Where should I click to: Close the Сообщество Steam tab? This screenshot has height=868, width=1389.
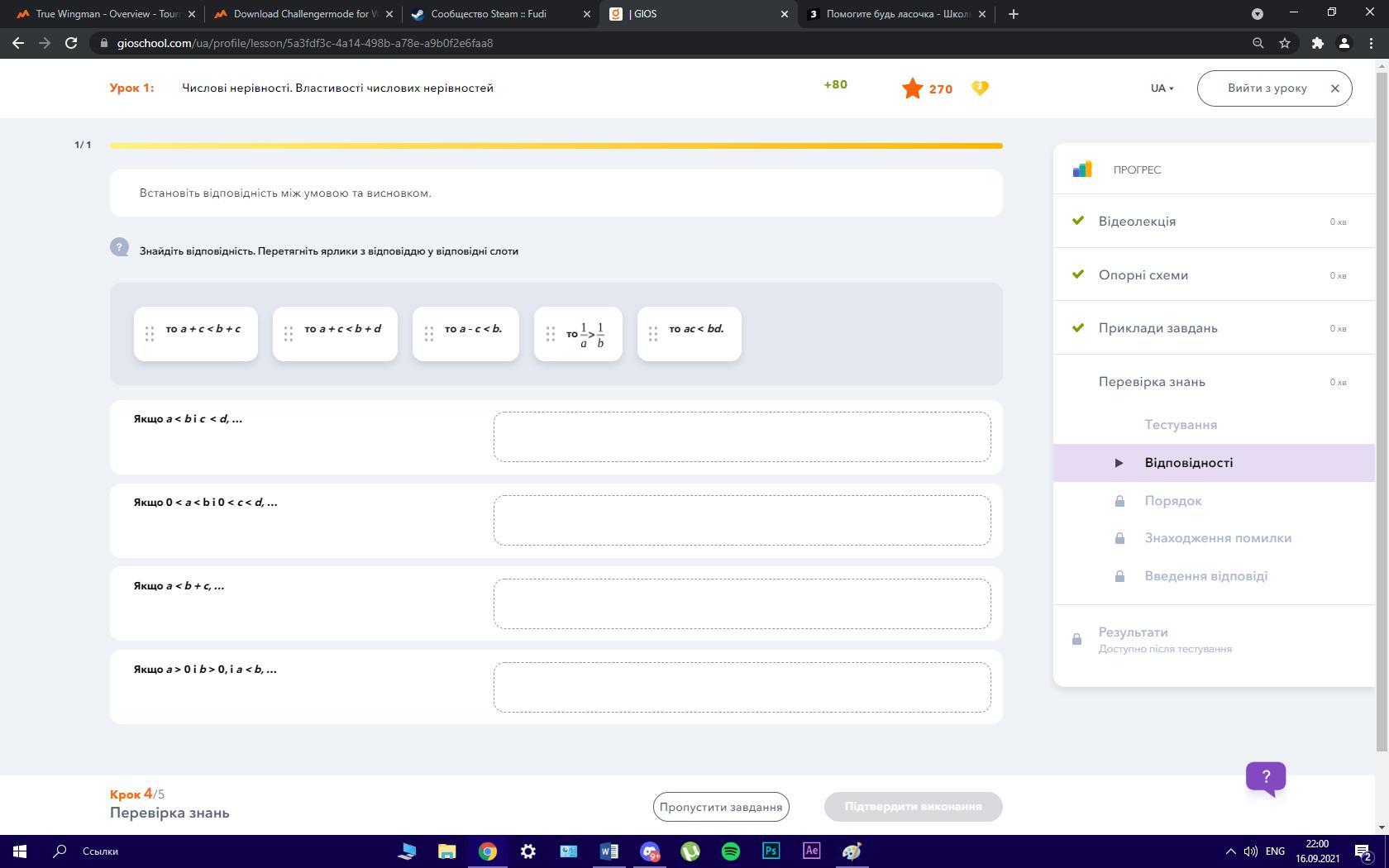click(x=586, y=14)
